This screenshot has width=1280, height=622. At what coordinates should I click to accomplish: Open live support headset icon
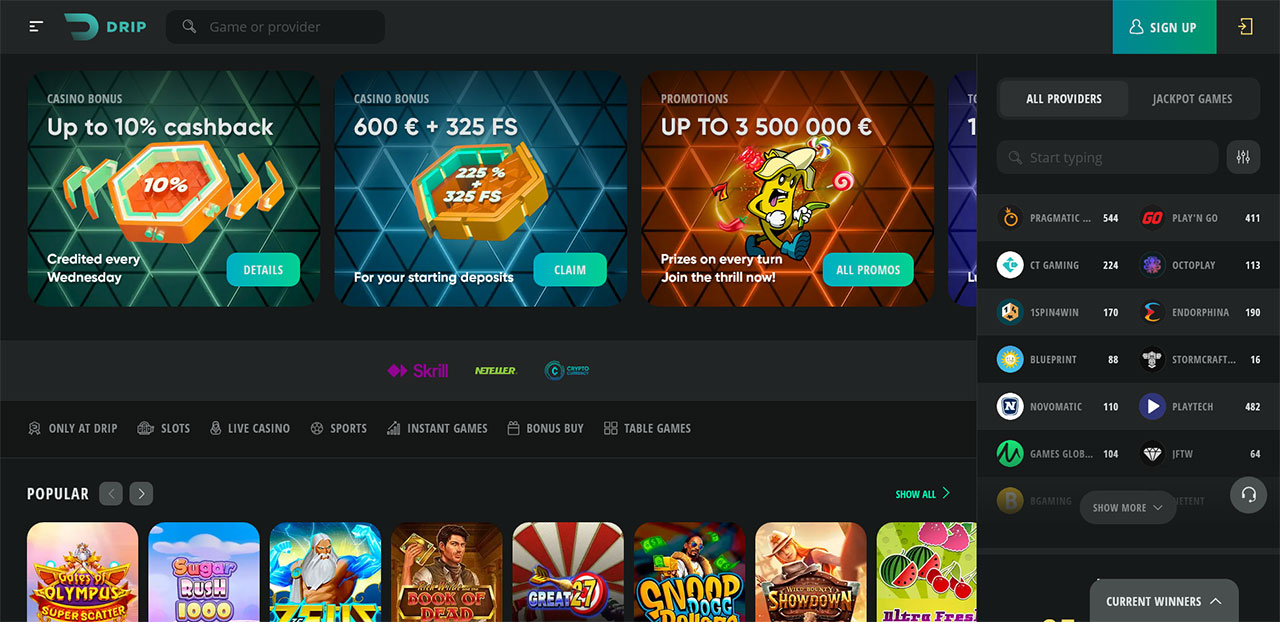[1248, 495]
